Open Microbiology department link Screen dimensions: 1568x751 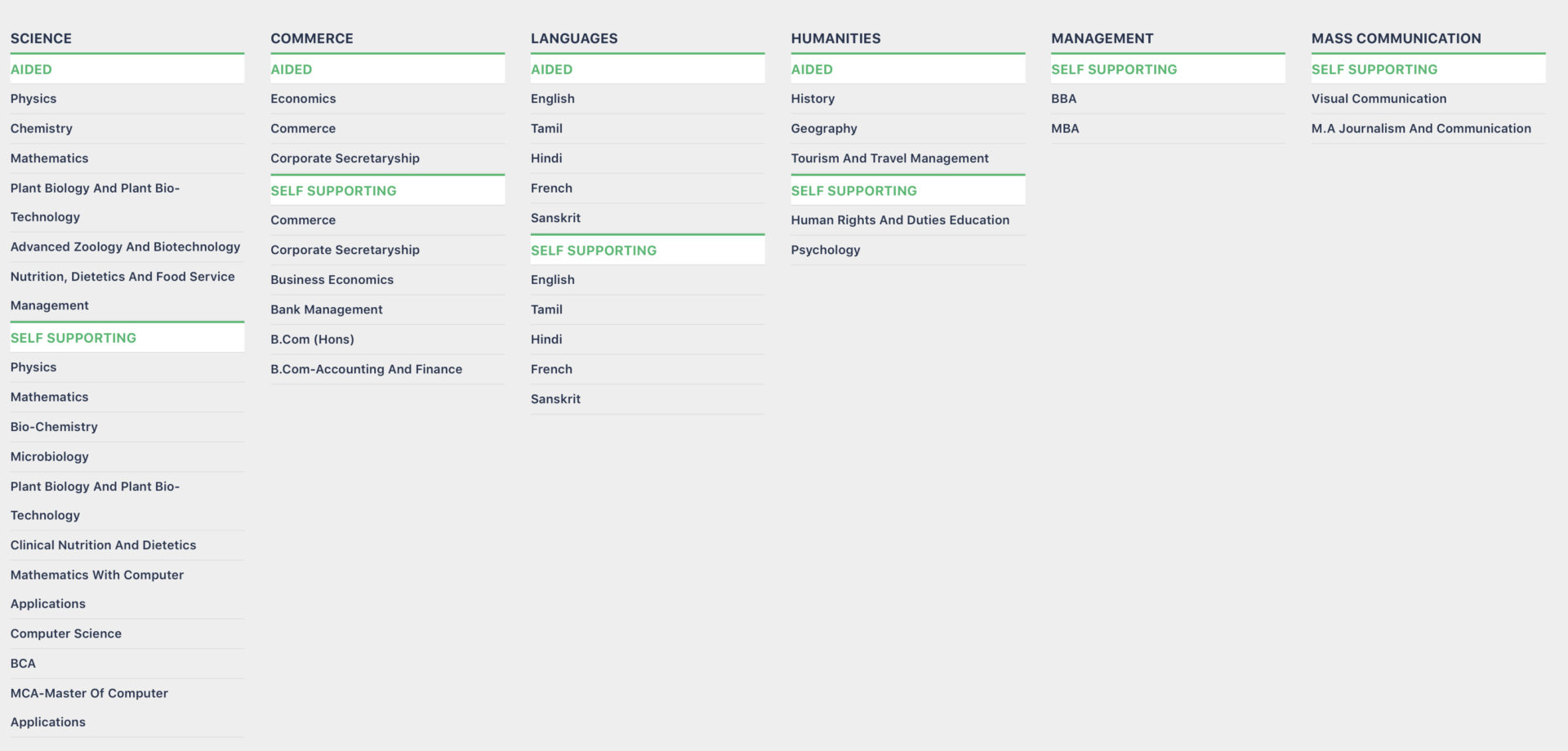pyautogui.click(x=49, y=456)
